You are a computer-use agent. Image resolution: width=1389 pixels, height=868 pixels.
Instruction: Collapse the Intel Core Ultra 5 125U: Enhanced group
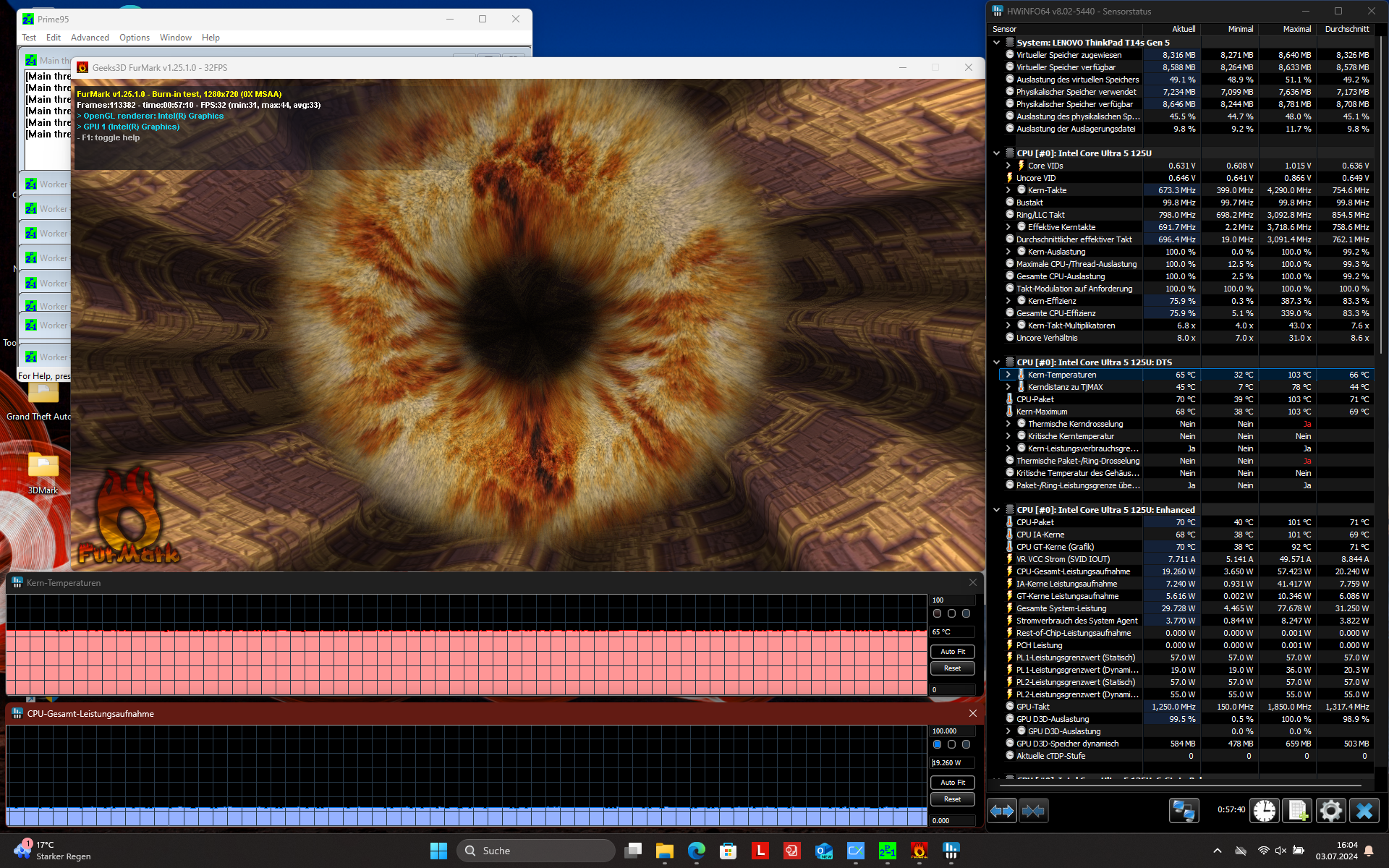(x=997, y=510)
